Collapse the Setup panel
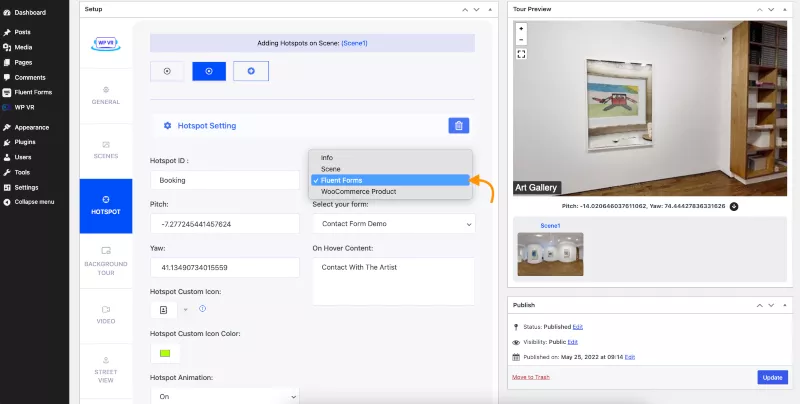The width and height of the screenshot is (800, 404). point(490,9)
